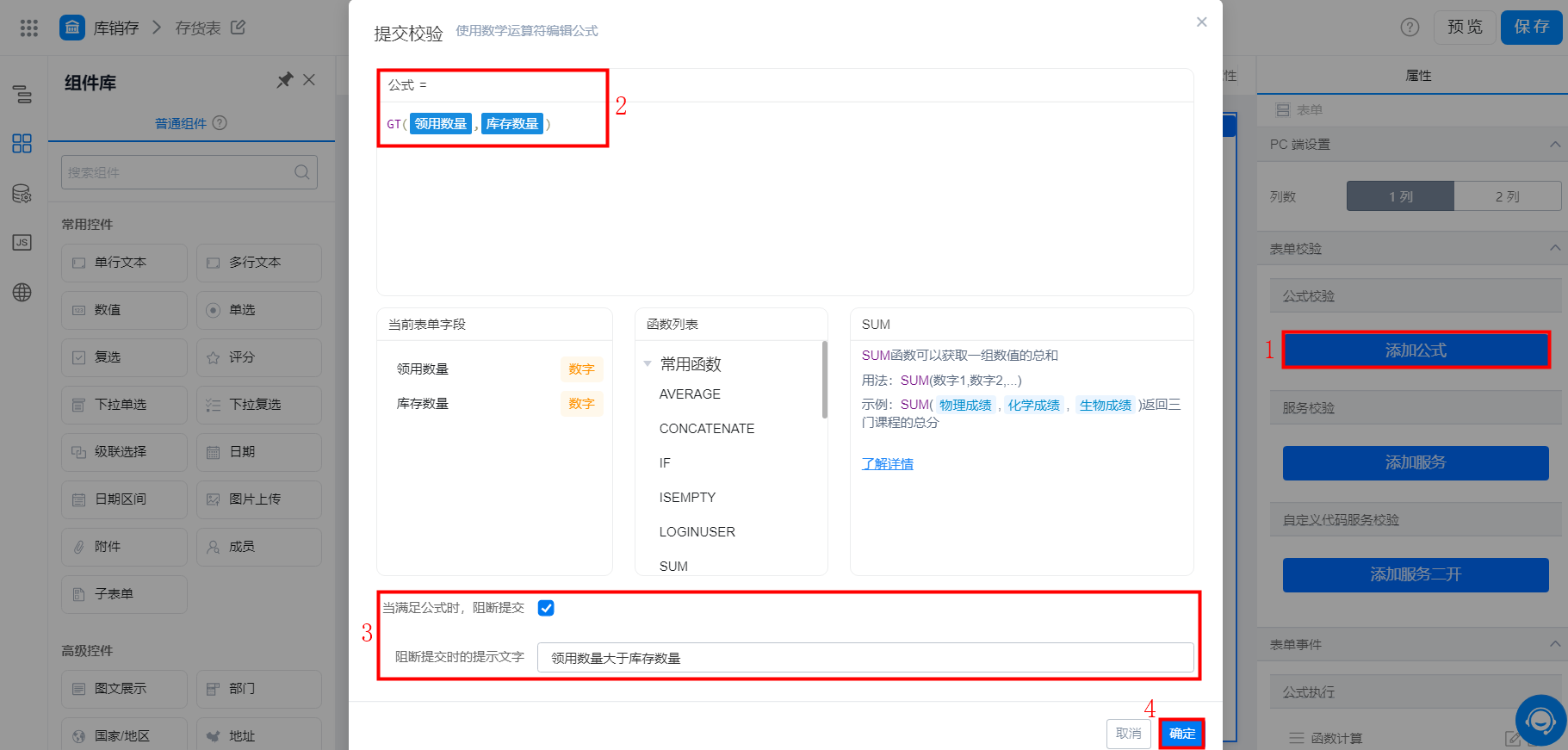1568x750 pixels.
Task: Switch to the 普通组件 tab
Action: tap(181, 123)
